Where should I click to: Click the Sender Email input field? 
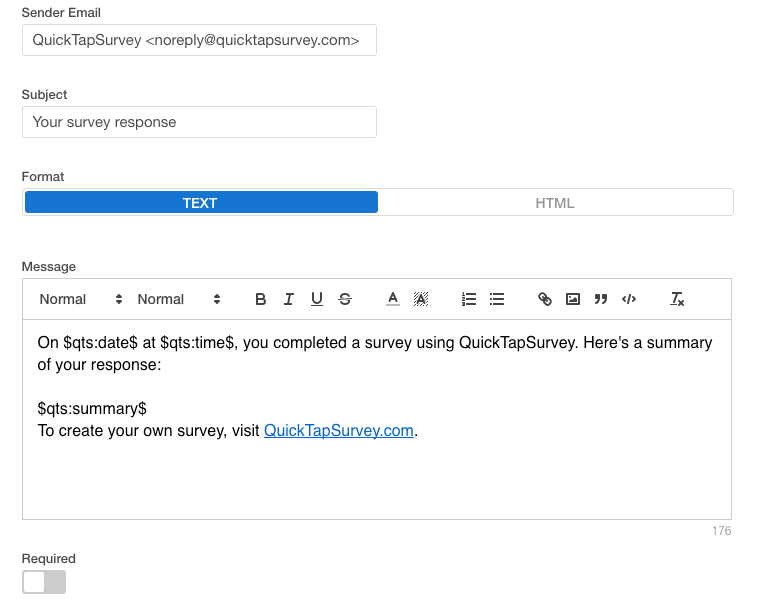coord(199,40)
